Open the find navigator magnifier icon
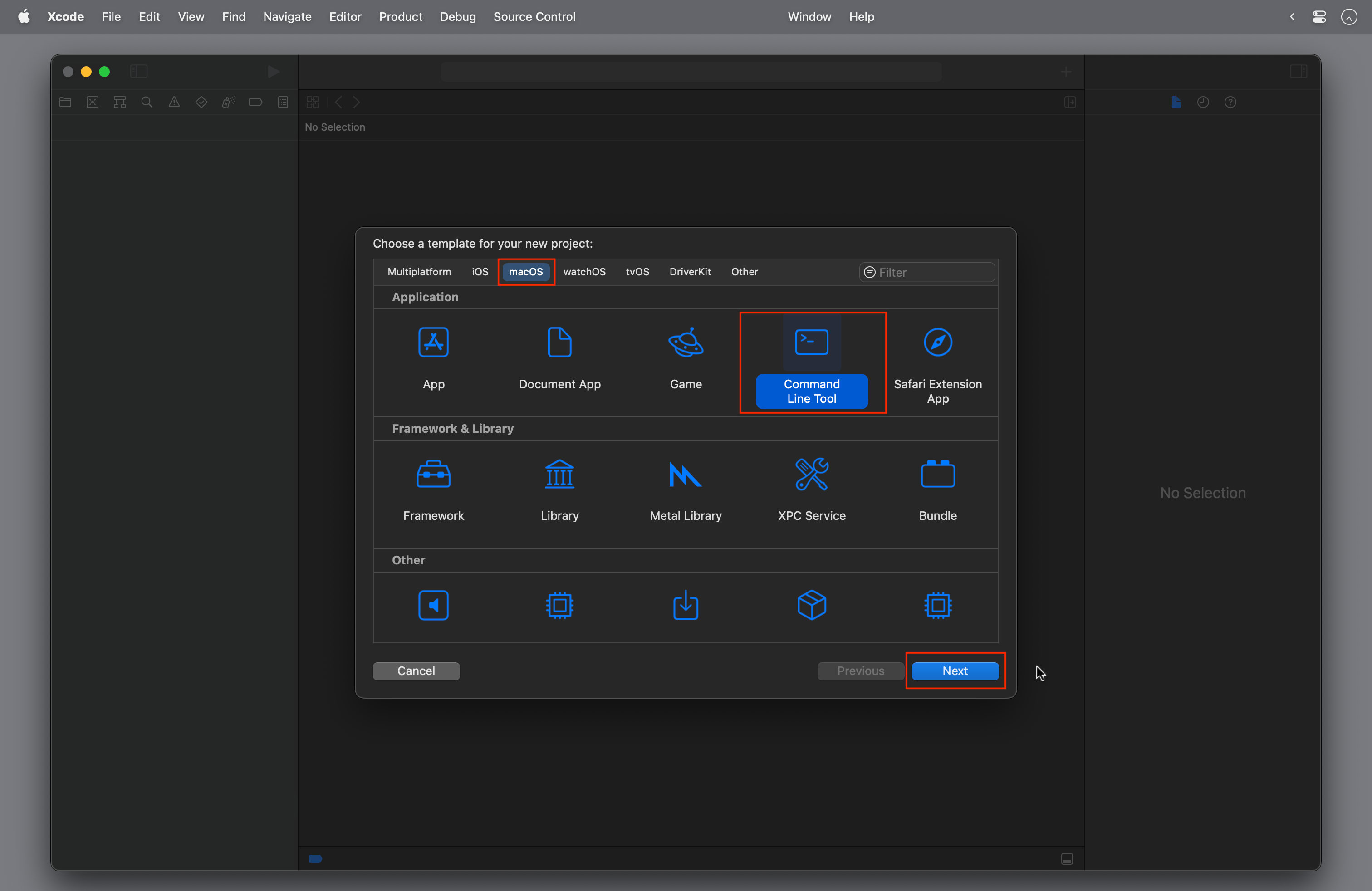 pos(147,102)
